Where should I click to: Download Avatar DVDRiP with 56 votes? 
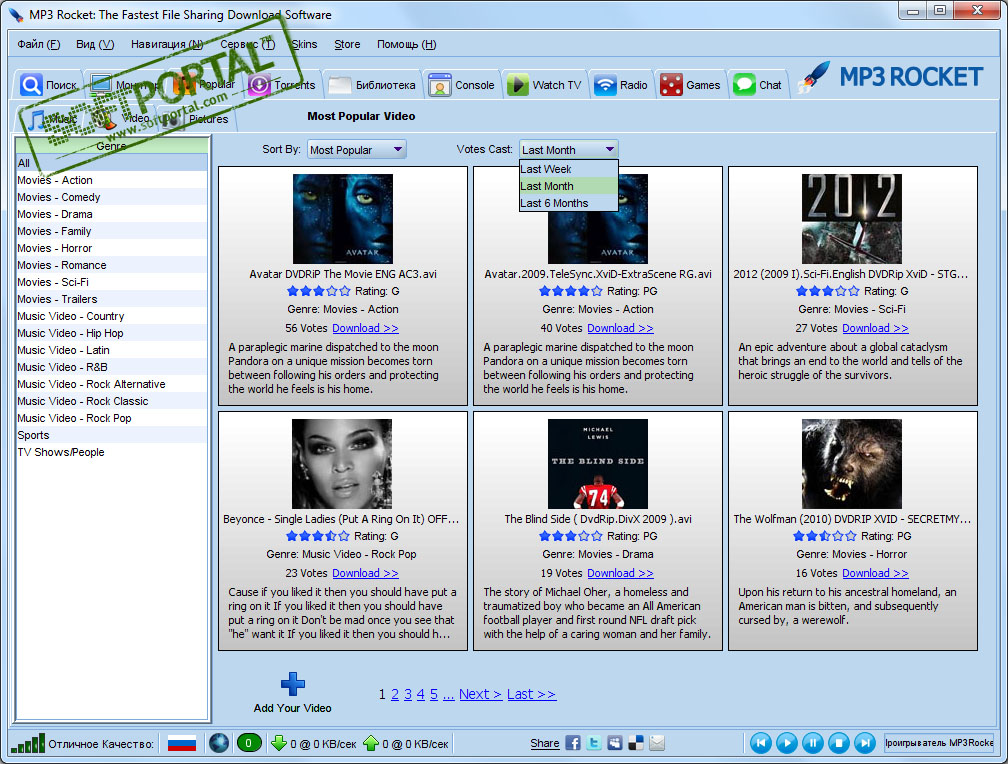tap(365, 328)
